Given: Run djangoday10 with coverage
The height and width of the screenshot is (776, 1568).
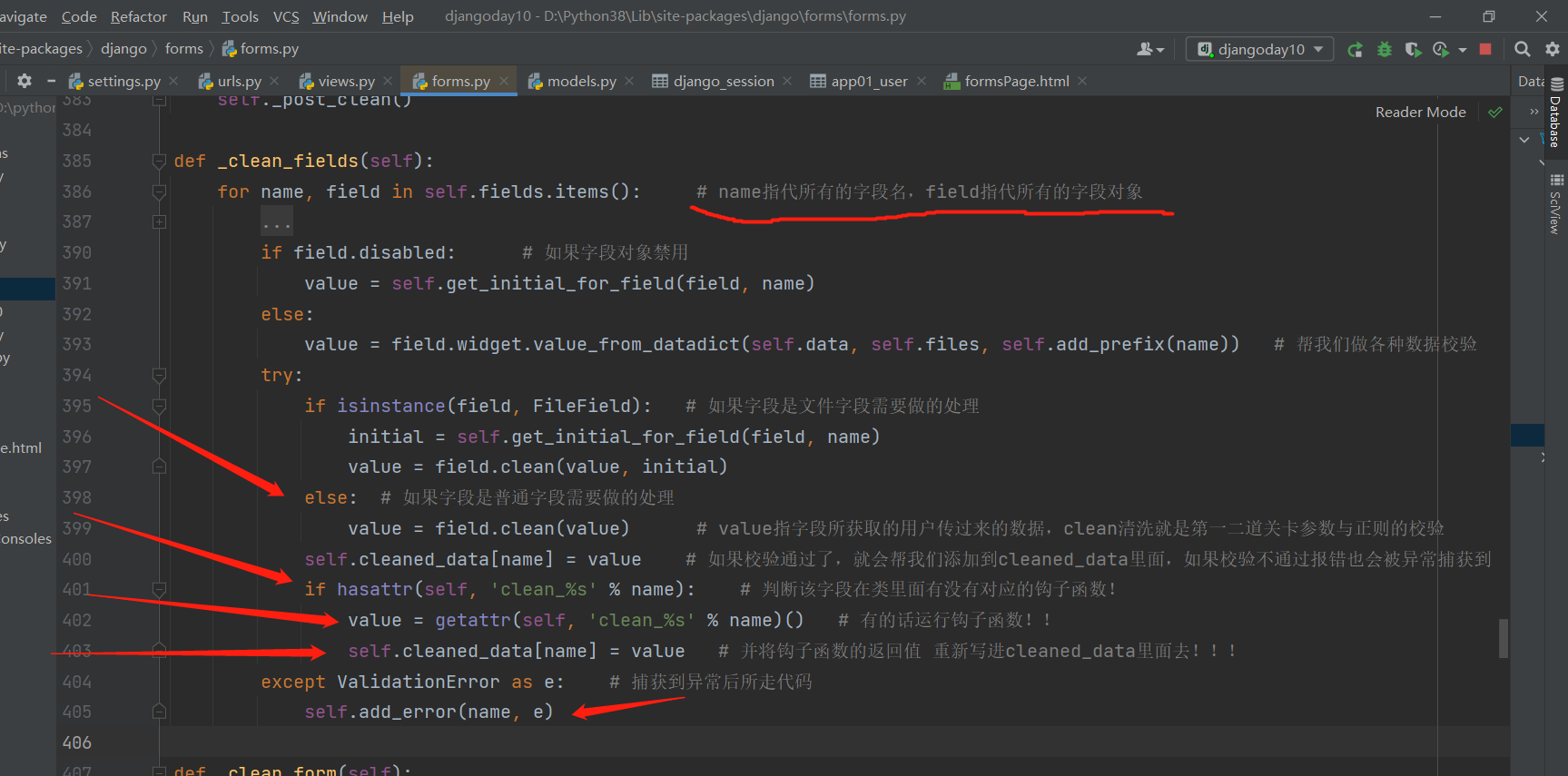Looking at the screenshot, I should tap(1413, 49).
